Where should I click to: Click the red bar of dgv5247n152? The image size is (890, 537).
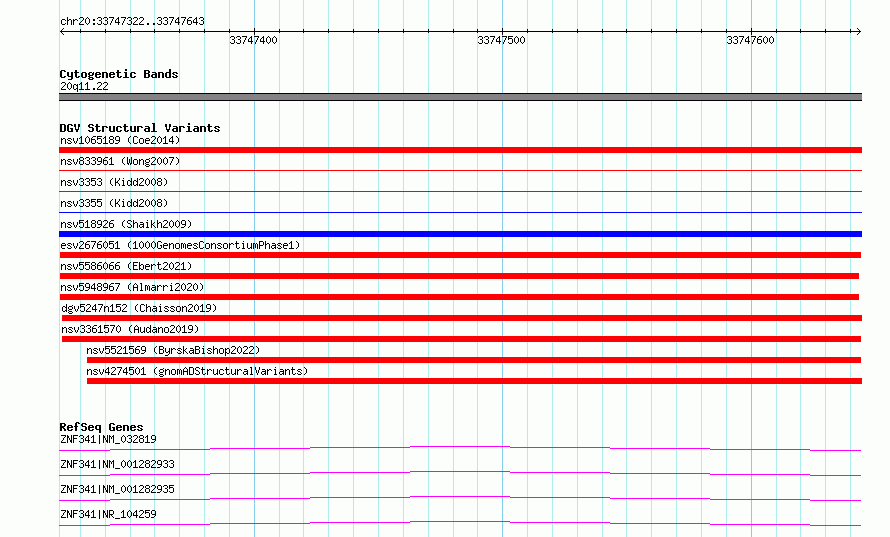tap(461, 318)
